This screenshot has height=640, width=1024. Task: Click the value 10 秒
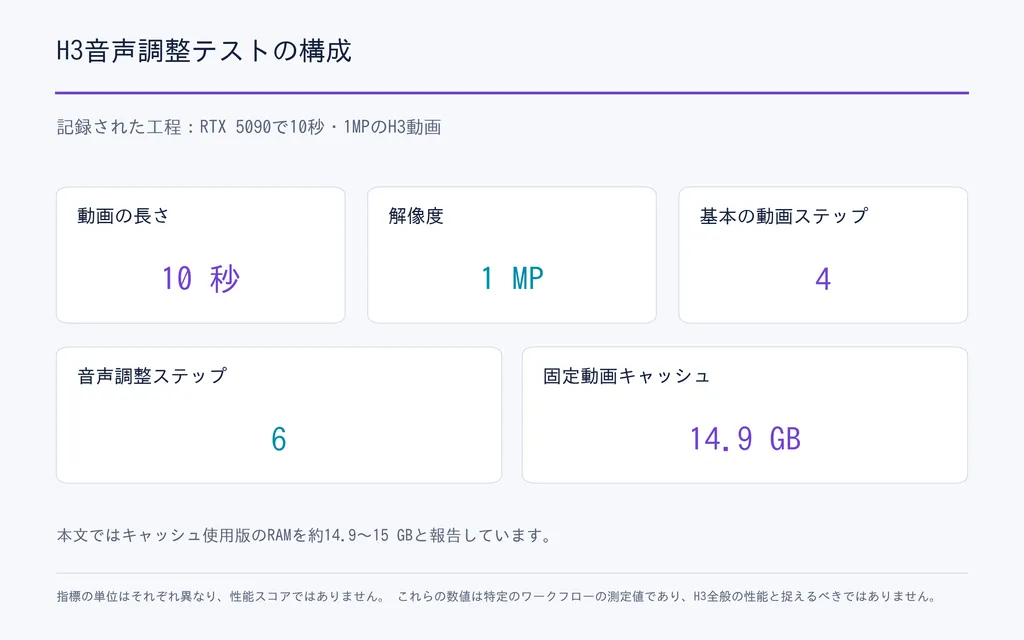(x=200, y=279)
